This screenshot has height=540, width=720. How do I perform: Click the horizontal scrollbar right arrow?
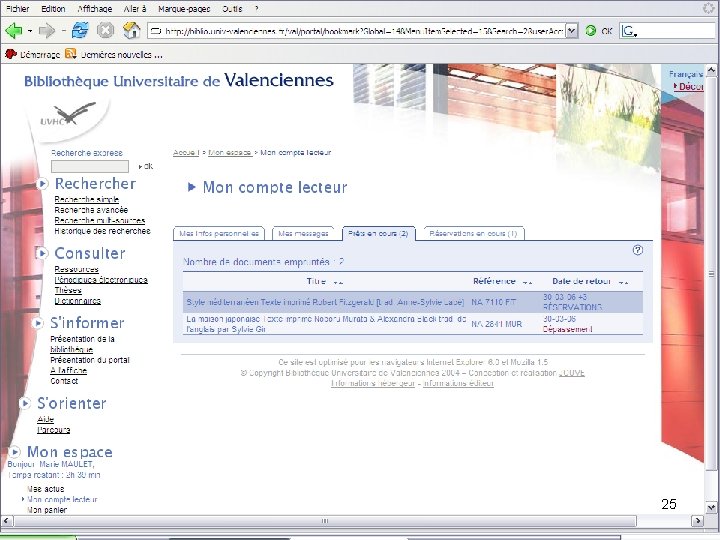coord(698,521)
